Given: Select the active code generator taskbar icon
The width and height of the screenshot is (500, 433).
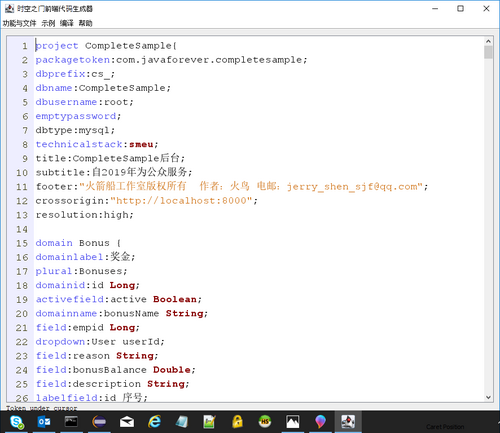Looking at the screenshot, I should click(348, 422).
